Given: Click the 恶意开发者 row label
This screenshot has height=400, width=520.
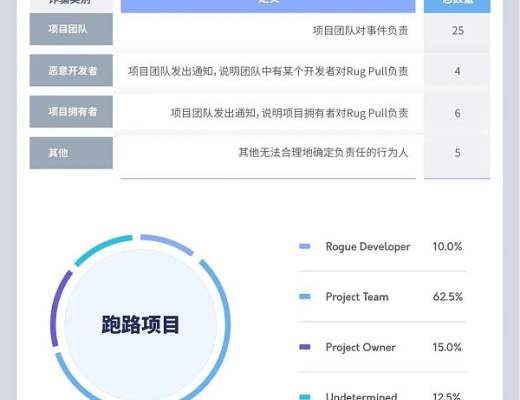Looking at the screenshot, I should (x=71, y=71).
